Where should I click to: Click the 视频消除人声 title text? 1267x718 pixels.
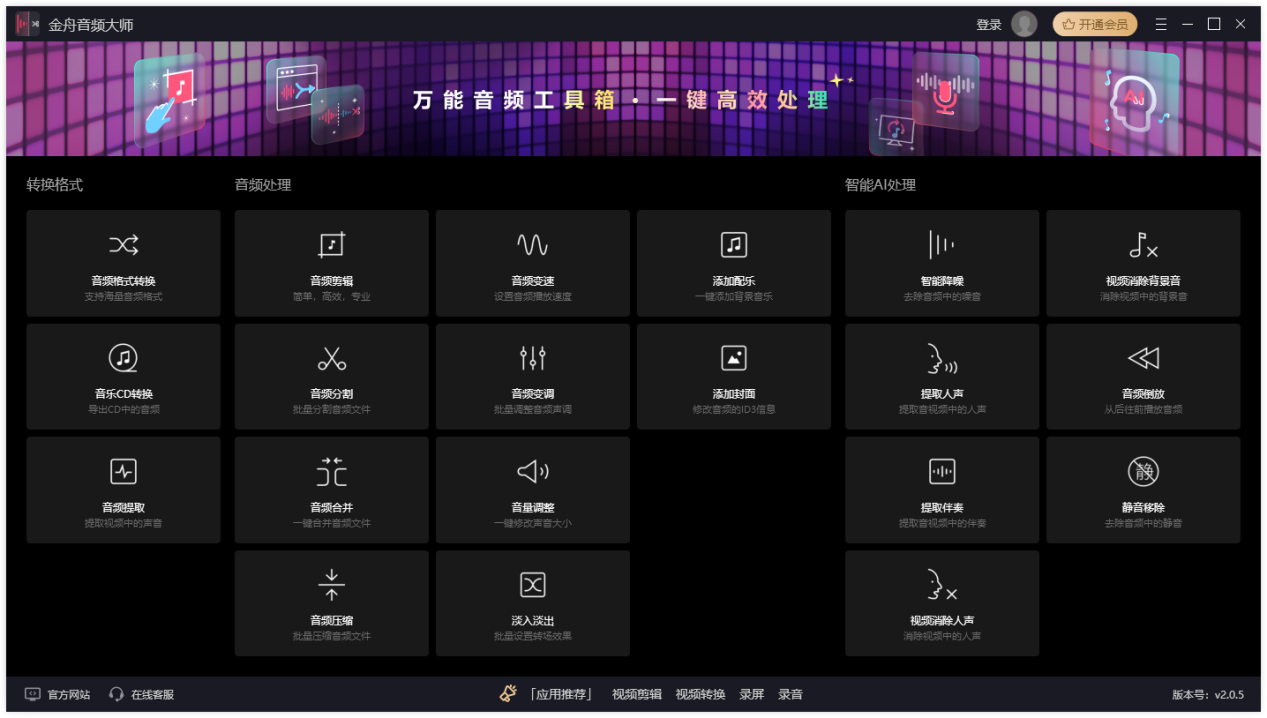[x=941, y=621]
